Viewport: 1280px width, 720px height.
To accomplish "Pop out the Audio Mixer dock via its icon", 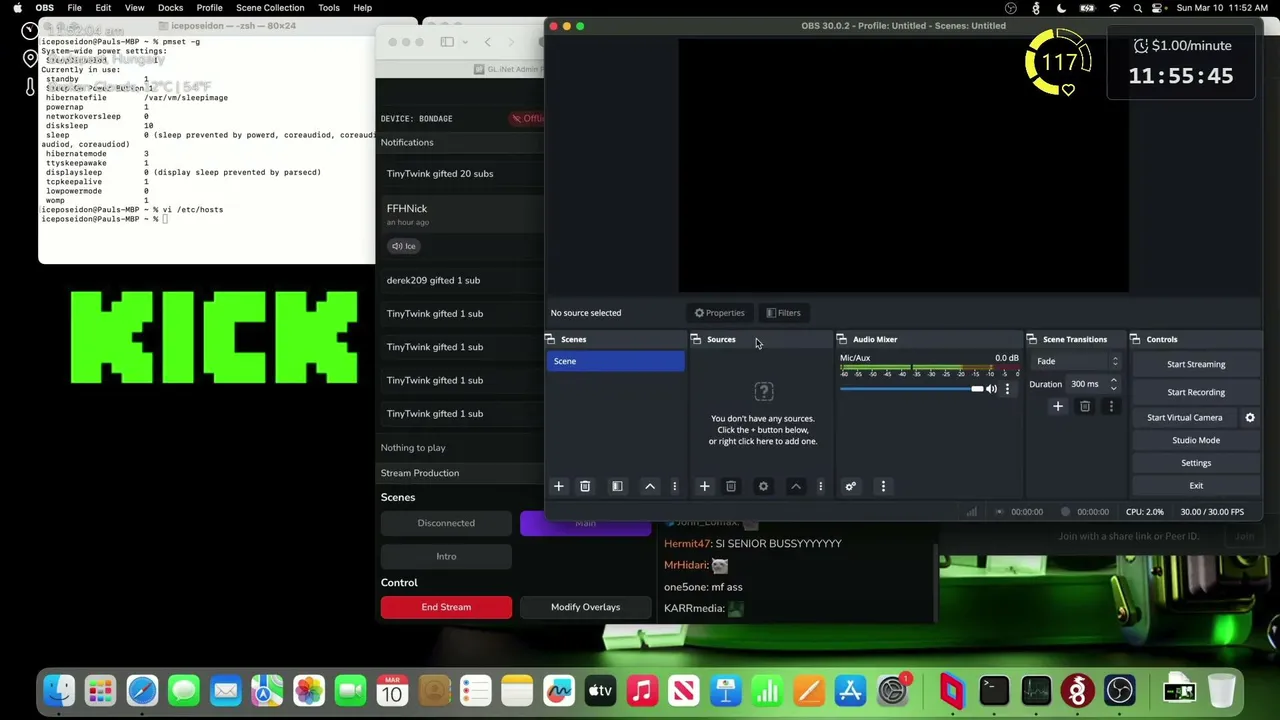I will pyautogui.click(x=842, y=339).
